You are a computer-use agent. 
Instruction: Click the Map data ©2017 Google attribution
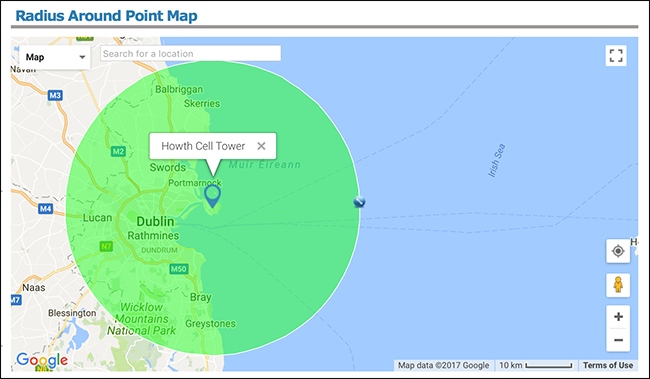point(444,365)
